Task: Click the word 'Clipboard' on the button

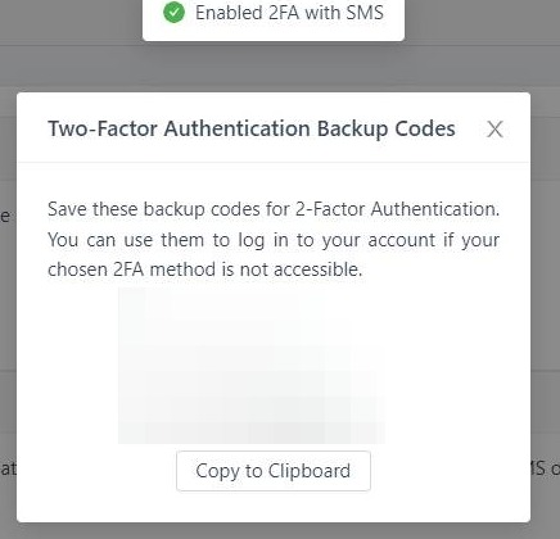Action: 309,471
